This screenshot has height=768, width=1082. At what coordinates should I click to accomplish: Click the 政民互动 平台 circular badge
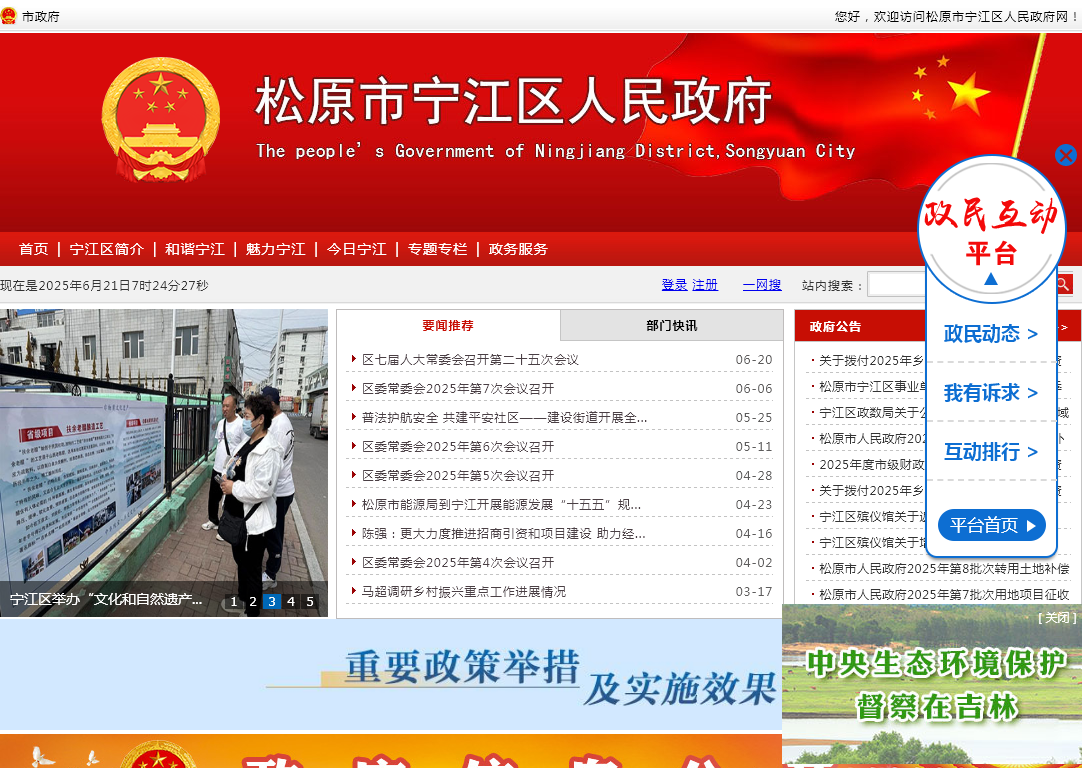(991, 229)
